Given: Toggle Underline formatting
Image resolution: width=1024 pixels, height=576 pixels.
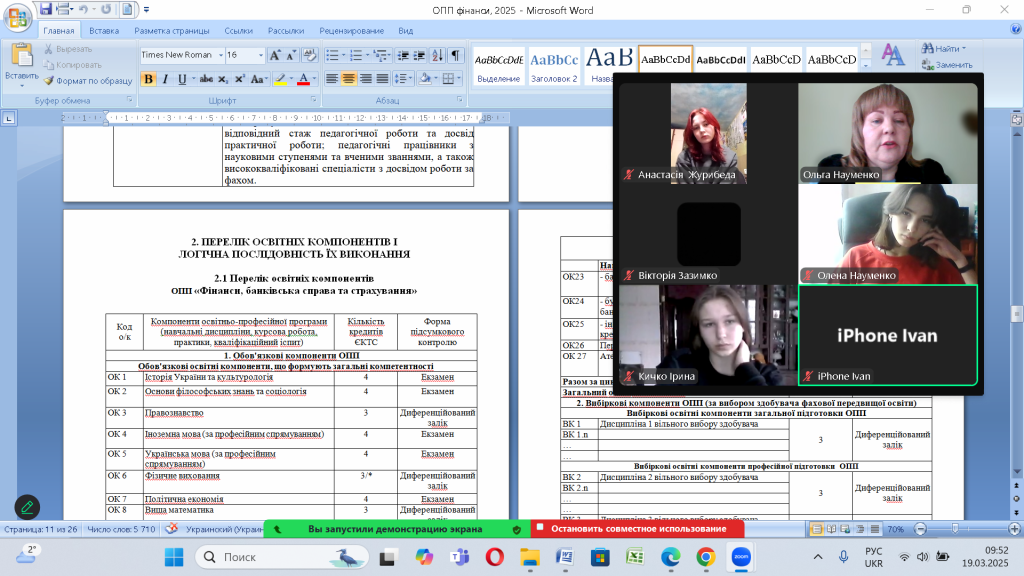Looking at the screenshot, I should tap(182, 79).
